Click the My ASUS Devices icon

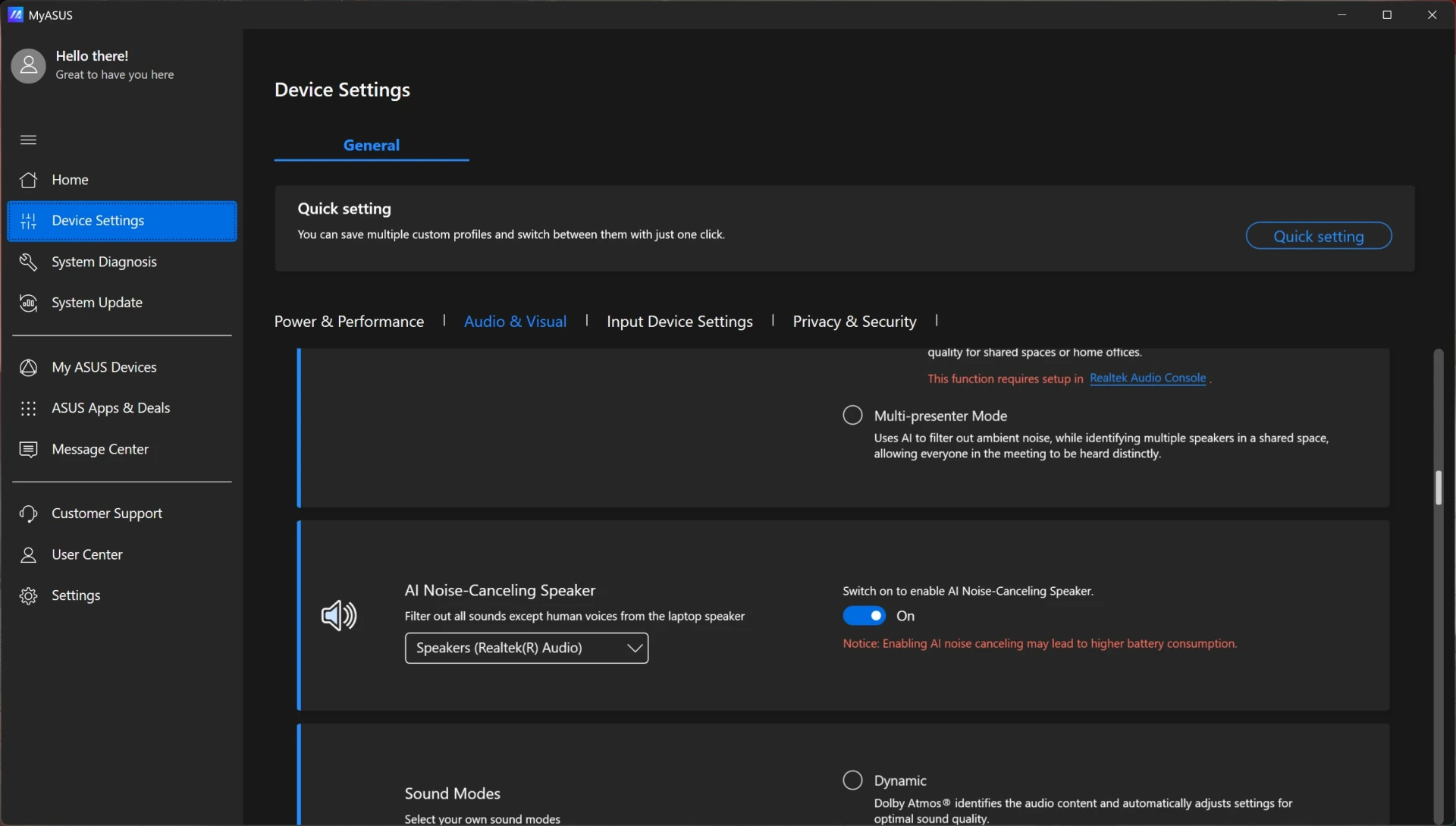pyautogui.click(x=28, y=367)
